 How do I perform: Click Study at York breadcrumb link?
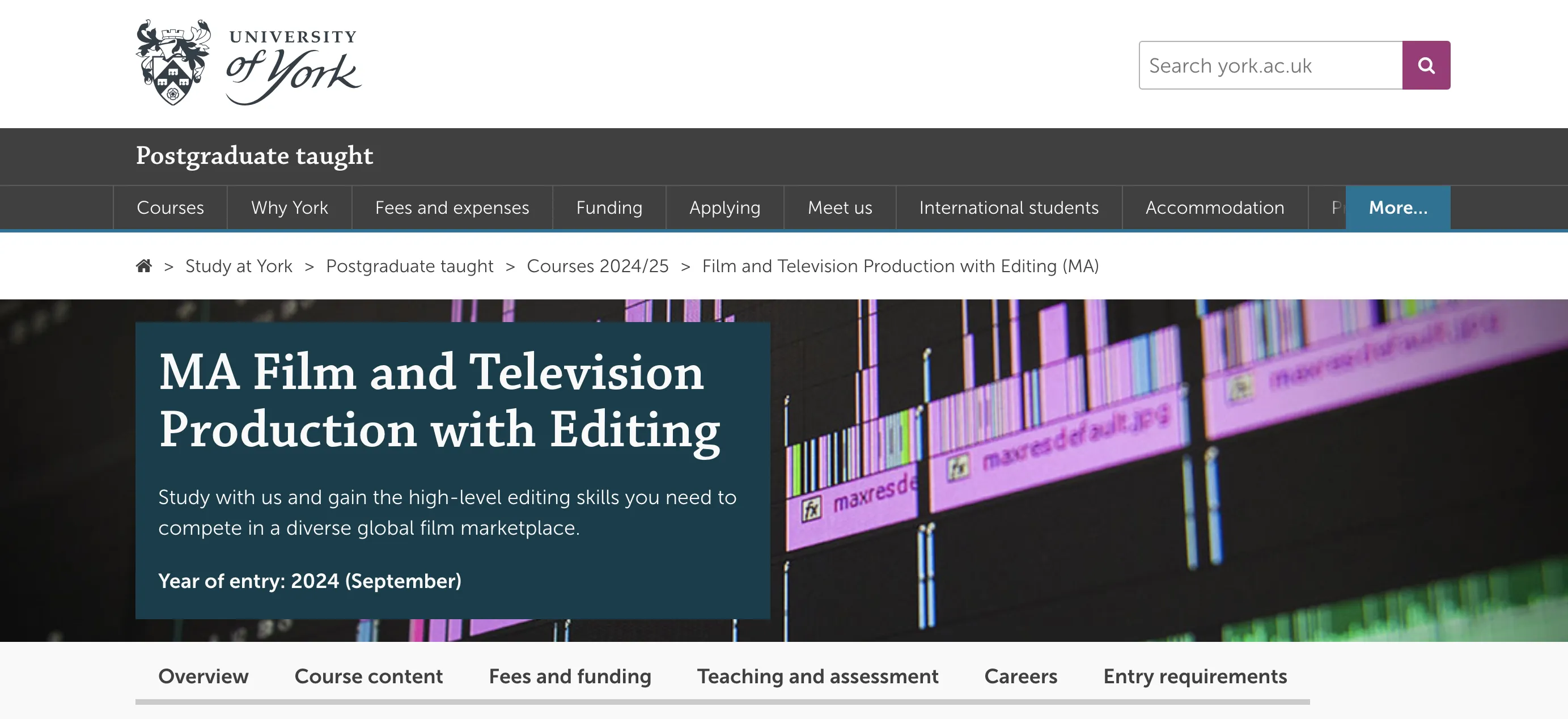pyautogui.click(x=239, y=266)
